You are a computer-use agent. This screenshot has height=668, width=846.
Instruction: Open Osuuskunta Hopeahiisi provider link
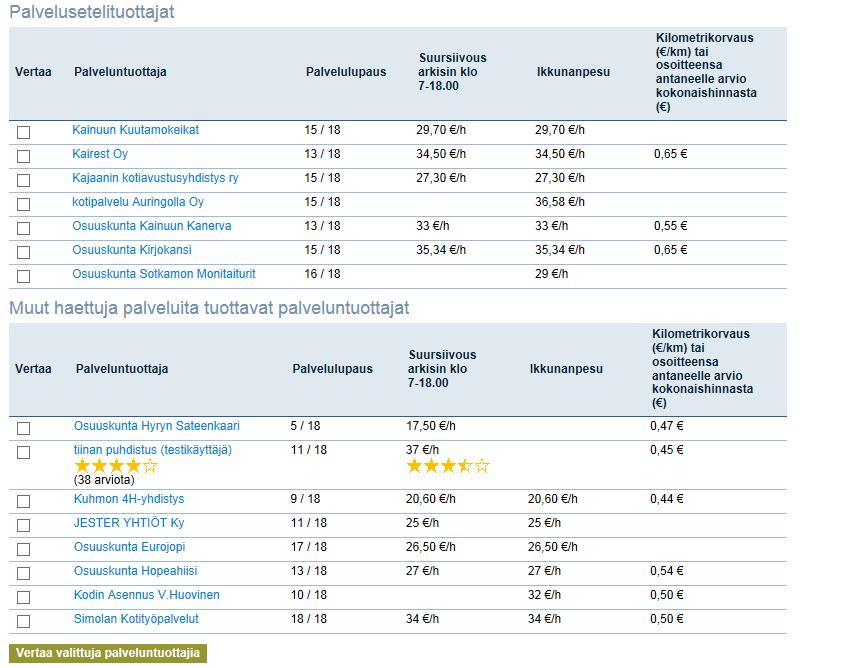point(135,571)
